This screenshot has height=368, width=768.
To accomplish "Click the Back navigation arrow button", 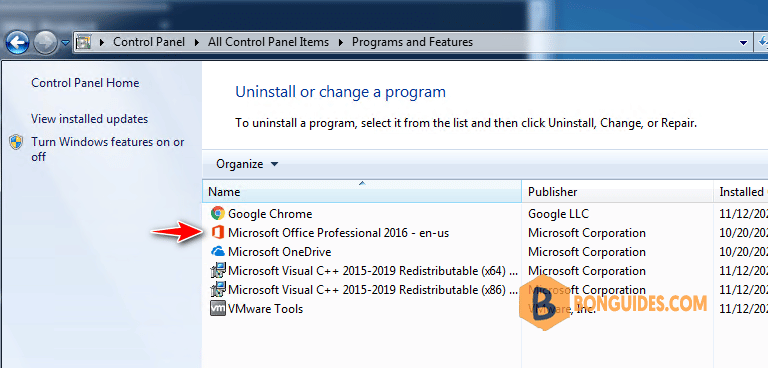I will pyautogui.click(x=18, y=43).
